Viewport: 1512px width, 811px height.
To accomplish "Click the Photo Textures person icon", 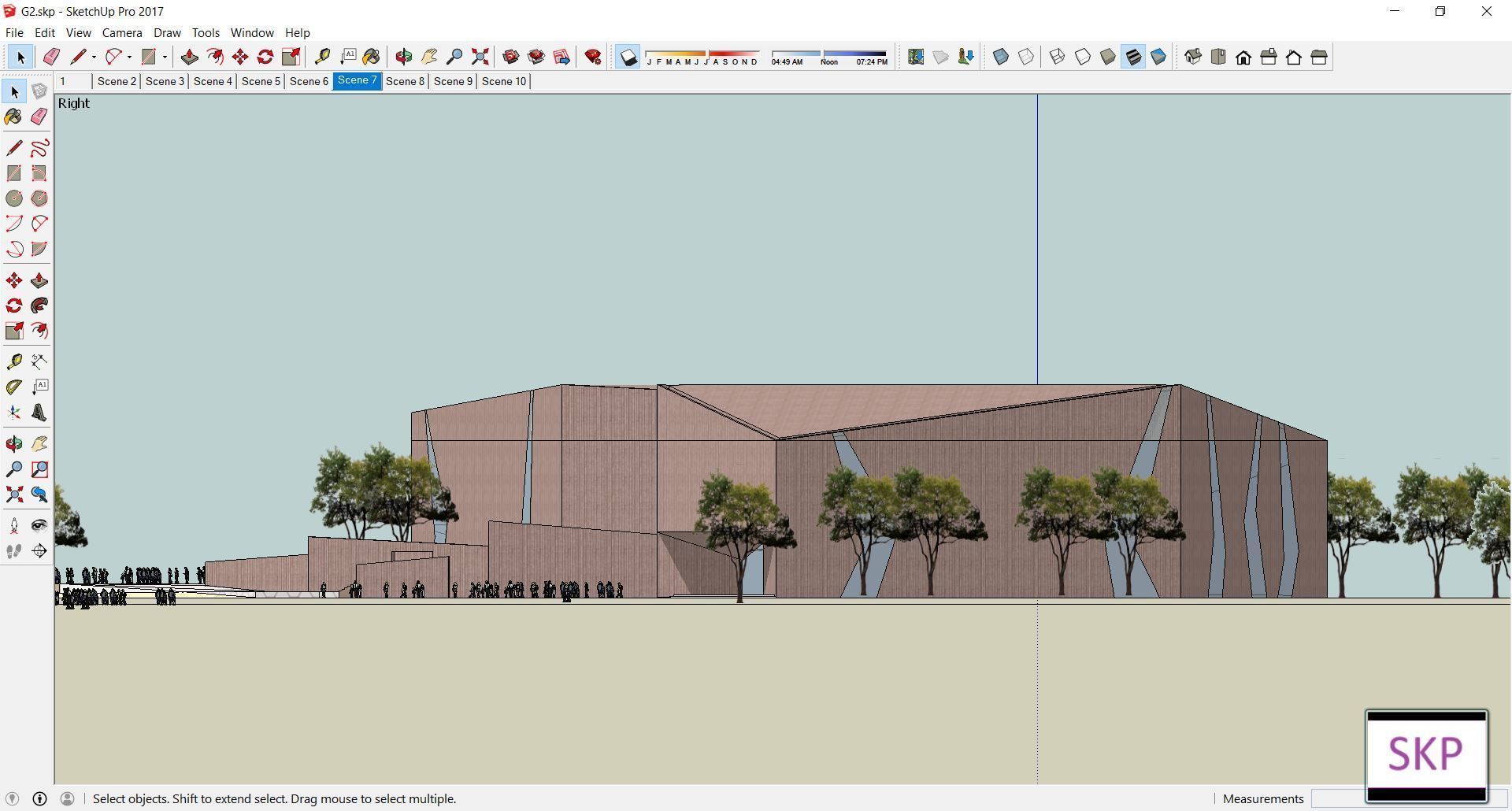I will (x=965, y=57).
